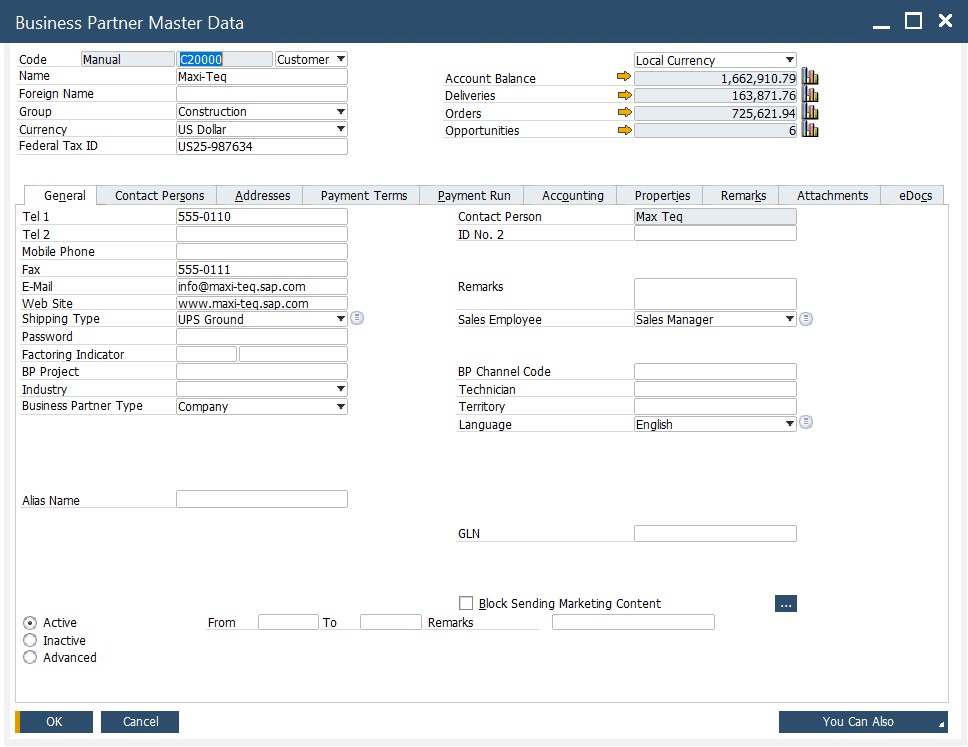The height and width of the screenshot is (747, 968).
Task: Click the ellipsis button for marketing content
Action: point(785,603)
